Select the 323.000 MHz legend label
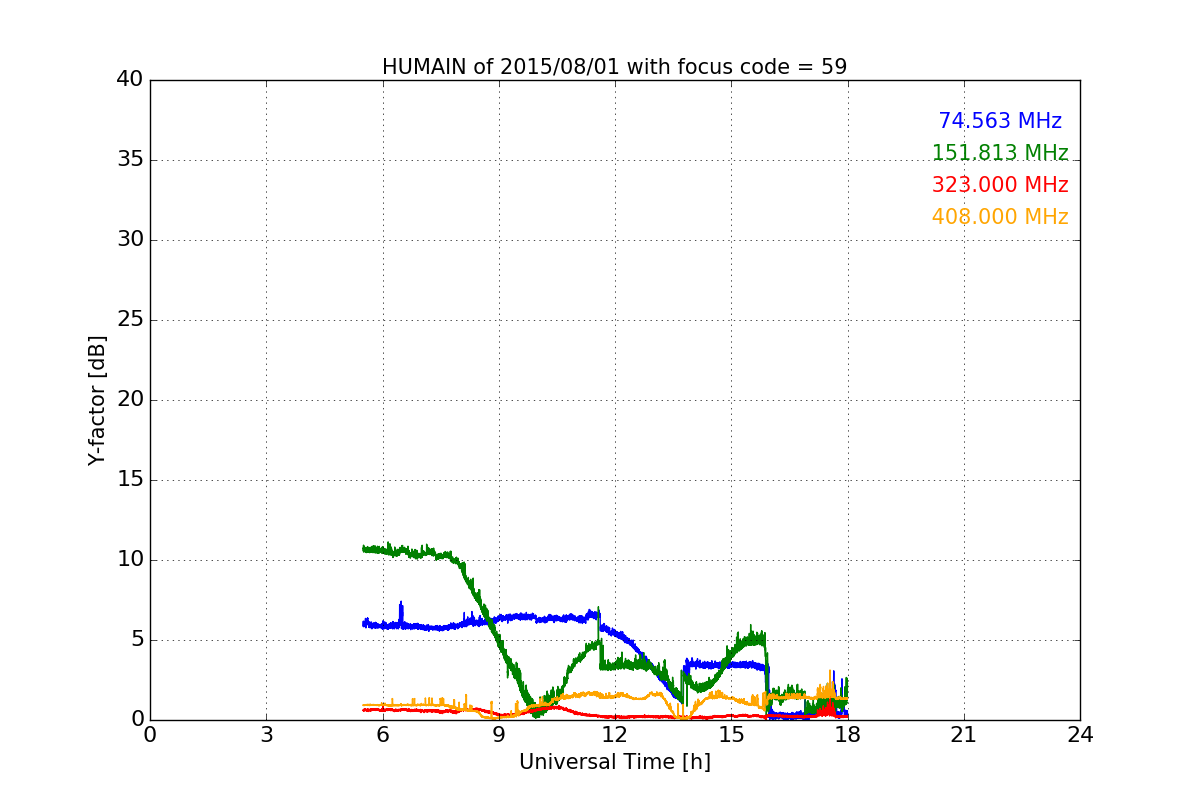The width and height of the screenshot is (1200, 800). click(x=1000, y=185)
